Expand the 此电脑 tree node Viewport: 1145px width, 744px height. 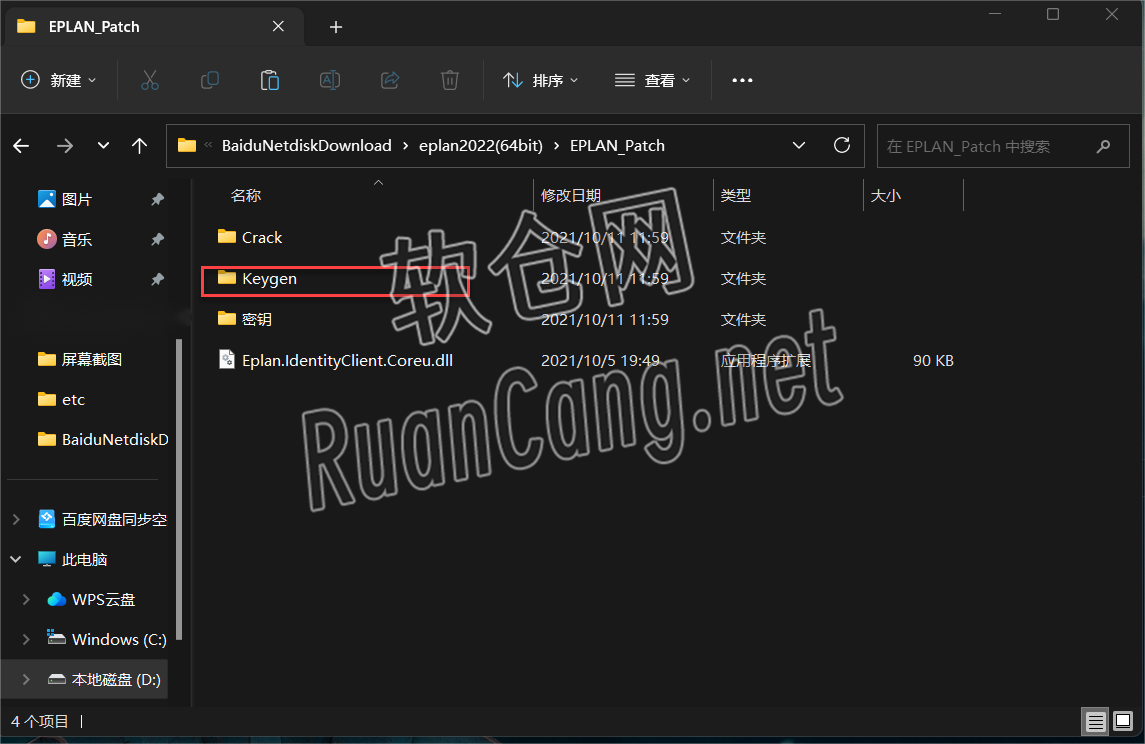point(14,559)
